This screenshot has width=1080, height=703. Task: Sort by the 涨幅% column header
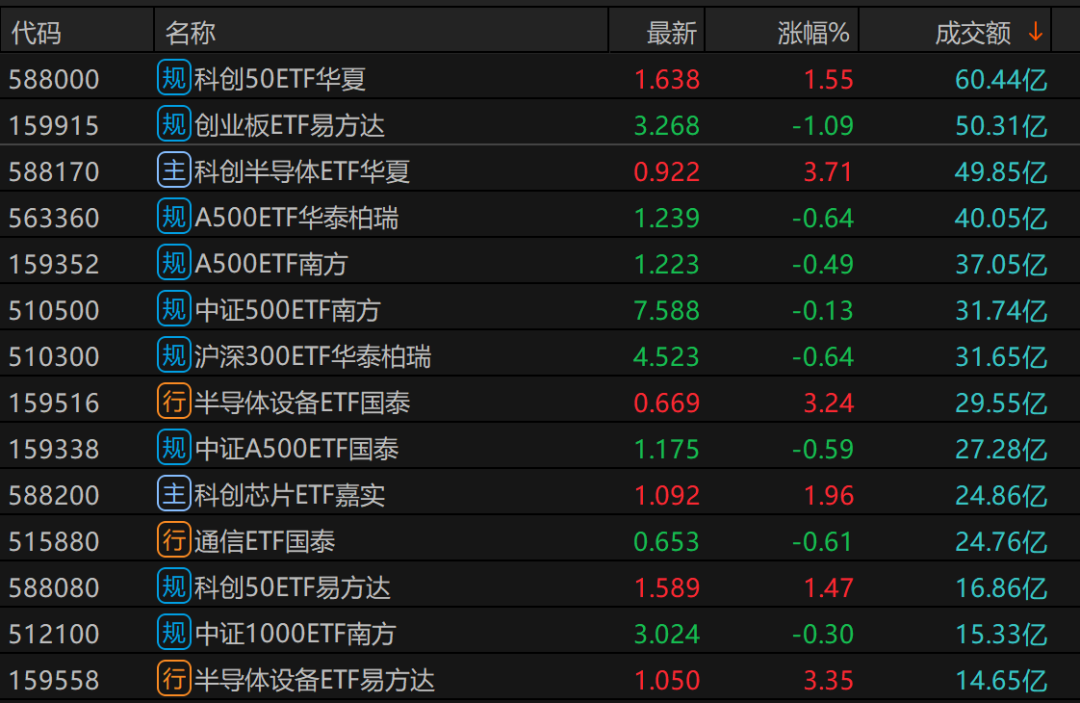[813, 32]
